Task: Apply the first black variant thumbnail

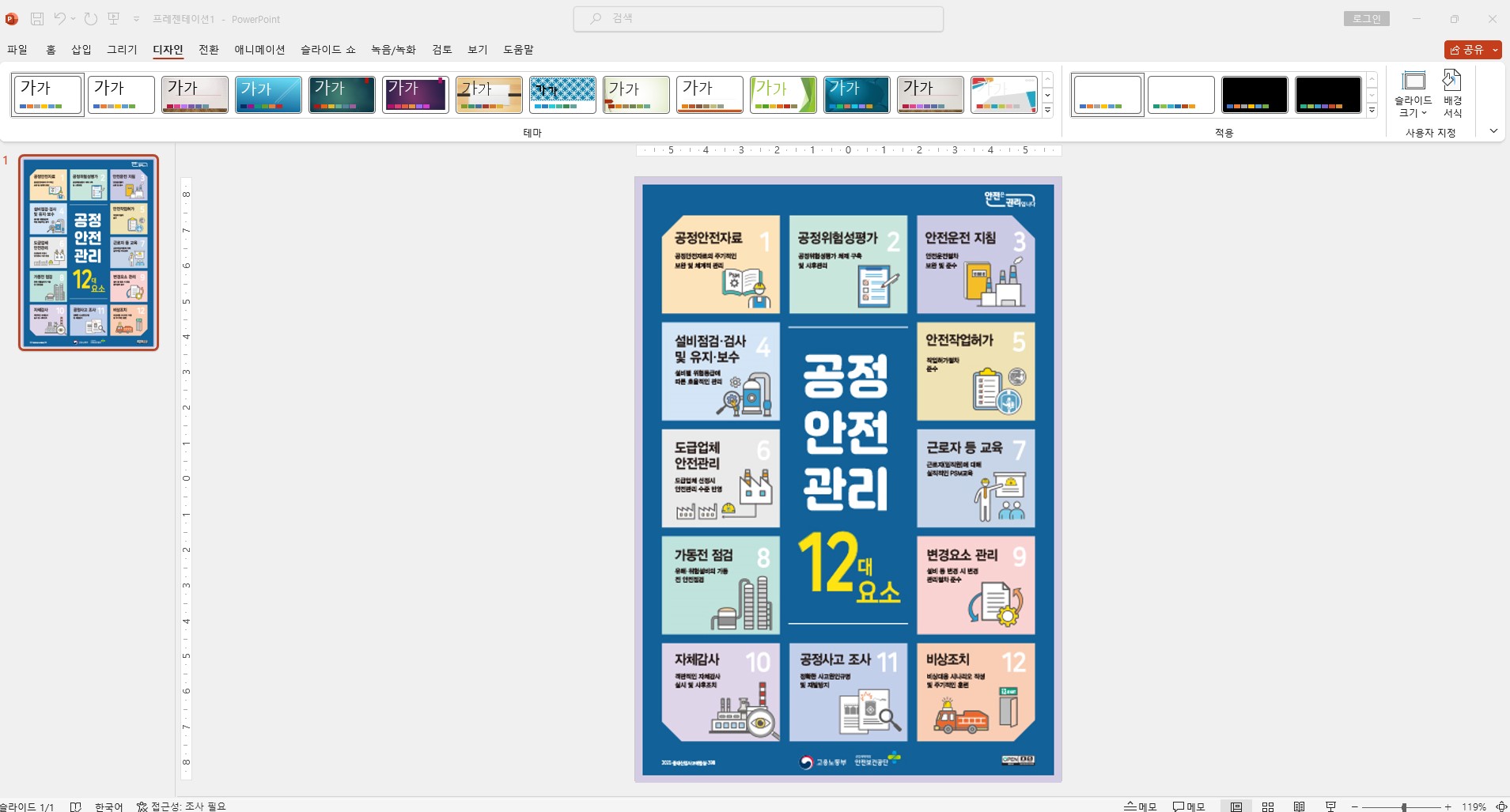Action: tap(1255, 95)
